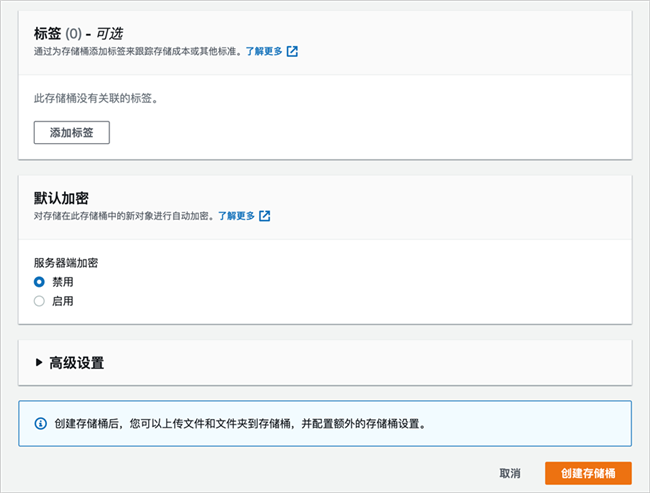The height and width of the screenshot is (493, 650).
Task: Click the 禁用 option label text
Action: (63, 282)
